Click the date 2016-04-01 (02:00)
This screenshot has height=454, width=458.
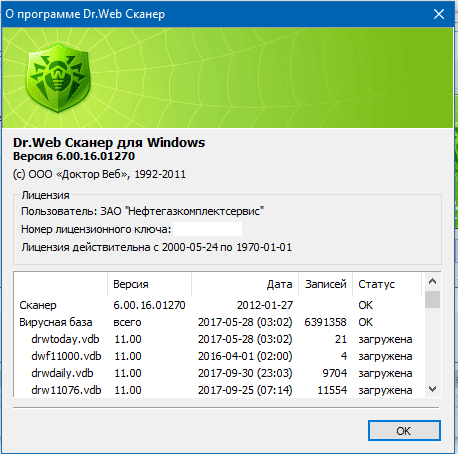pyautogui.click(x=245, y=356)
